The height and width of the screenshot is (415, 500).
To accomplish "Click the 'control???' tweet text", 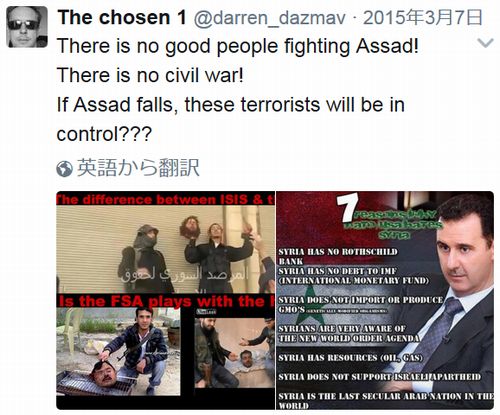I will pos(104,134).
